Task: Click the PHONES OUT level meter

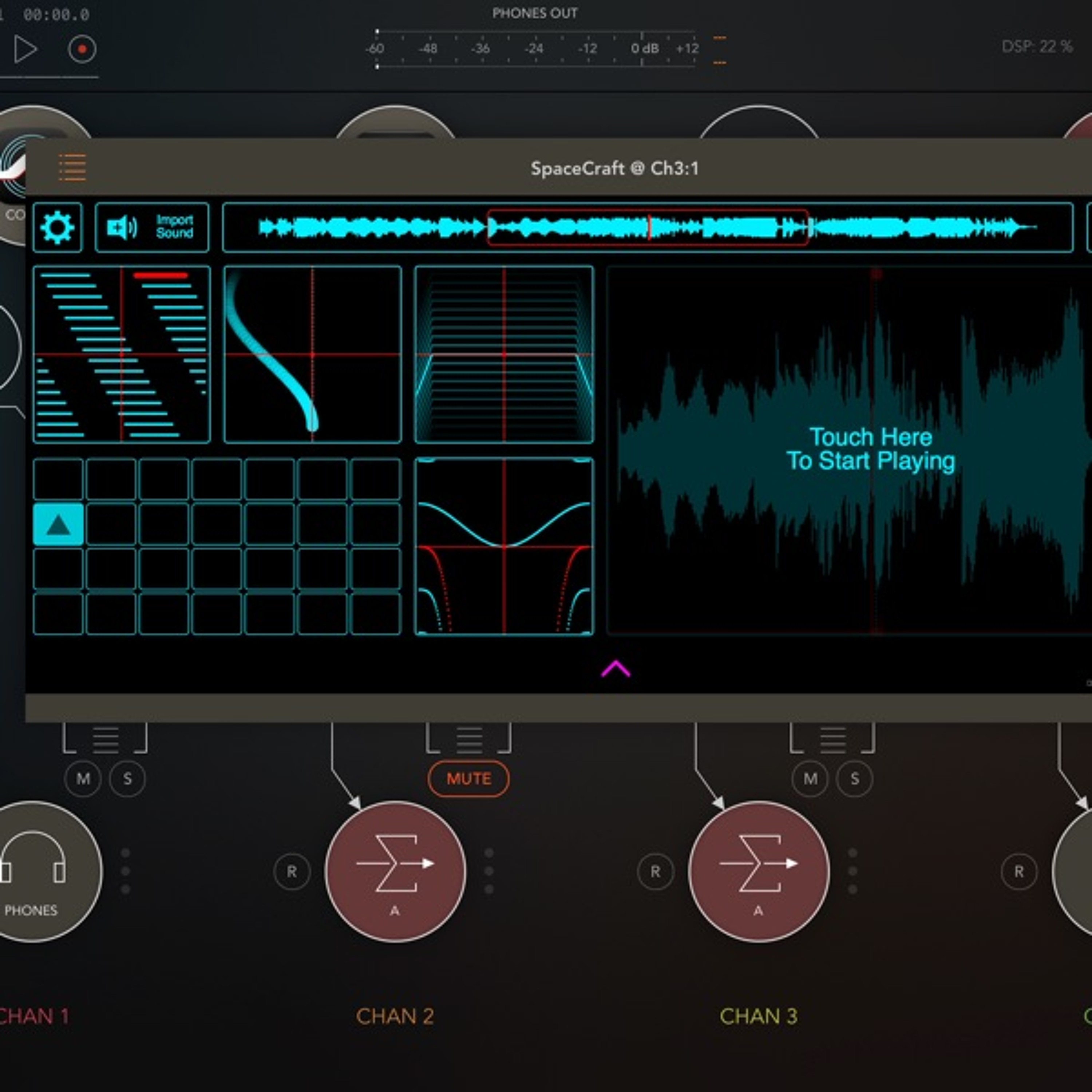Action: [535, 49]
